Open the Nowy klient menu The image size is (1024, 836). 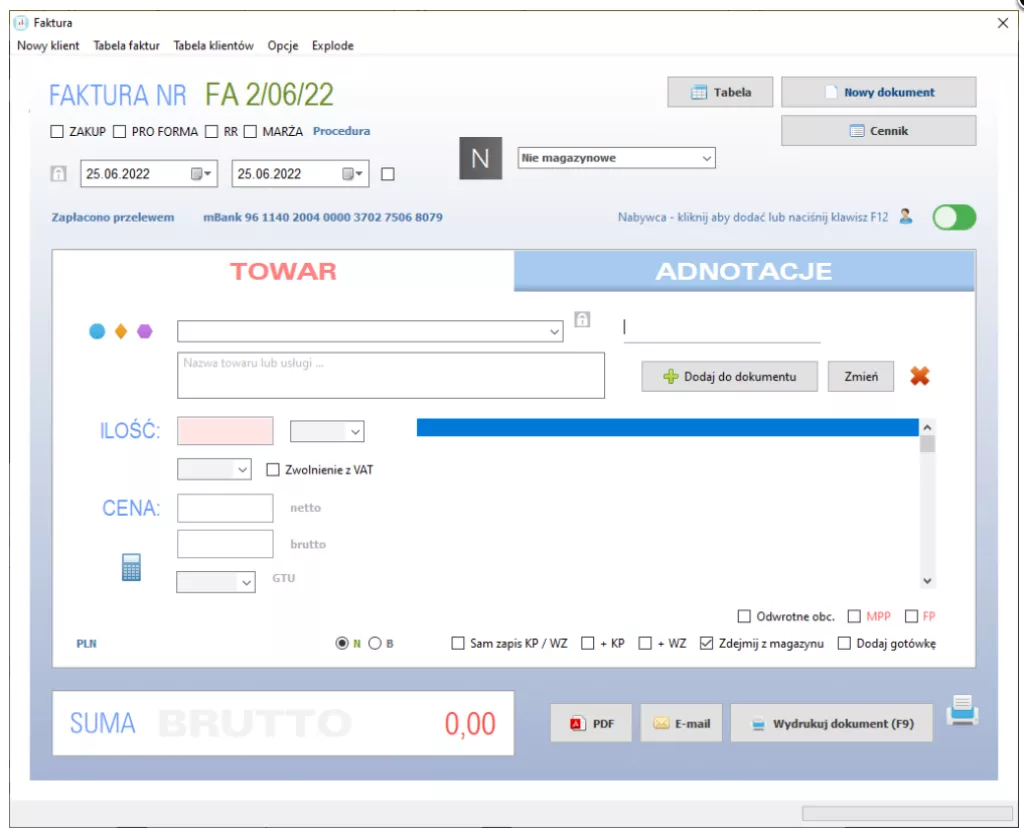[48, 46]
